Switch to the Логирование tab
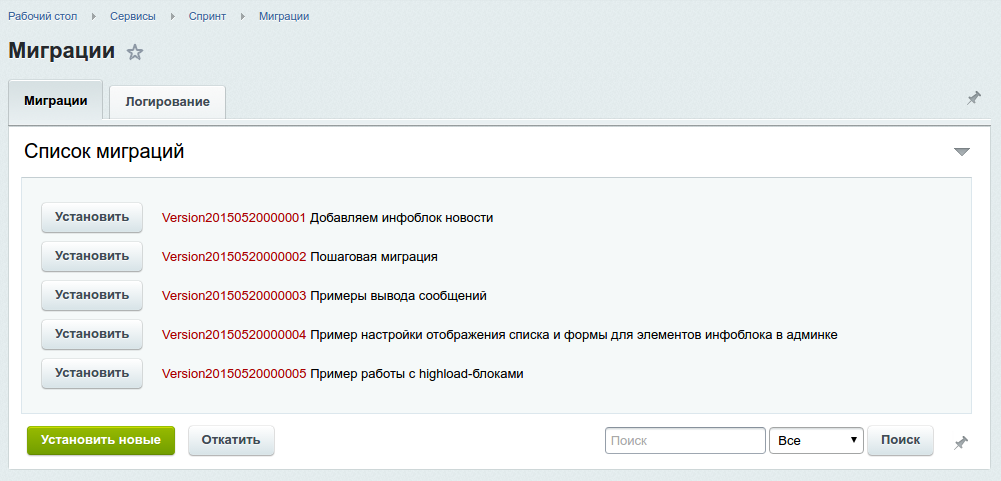1001x481 pixels. point(167,102)
